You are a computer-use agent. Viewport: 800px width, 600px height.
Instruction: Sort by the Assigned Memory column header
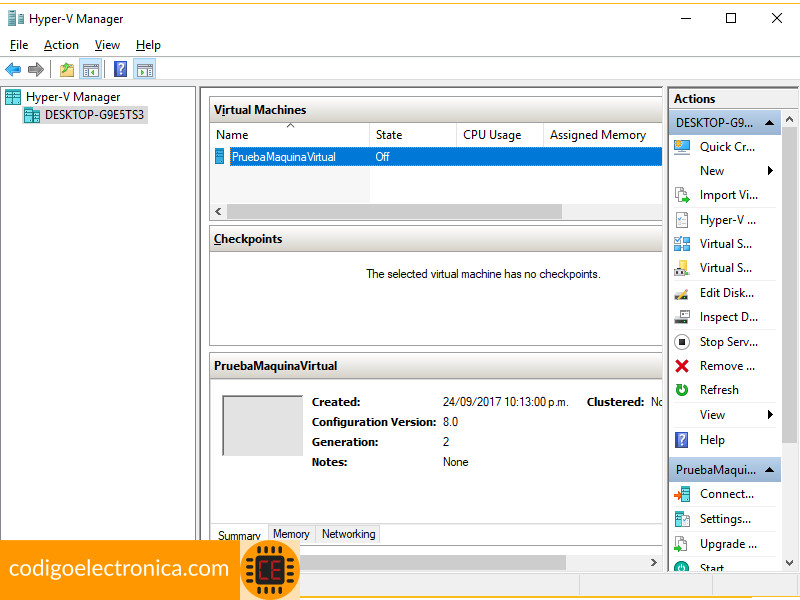[x=603, y=135]
